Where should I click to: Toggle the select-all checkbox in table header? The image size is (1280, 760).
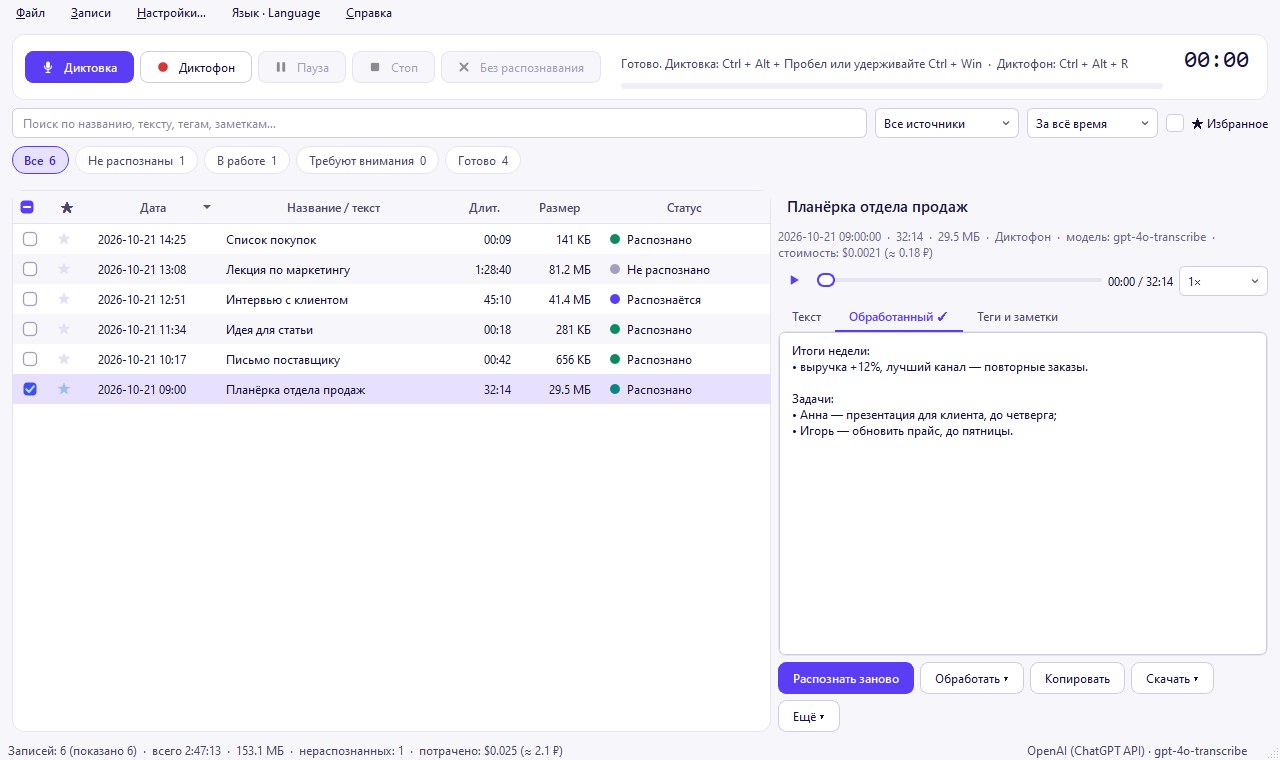[x=28, y=208]
